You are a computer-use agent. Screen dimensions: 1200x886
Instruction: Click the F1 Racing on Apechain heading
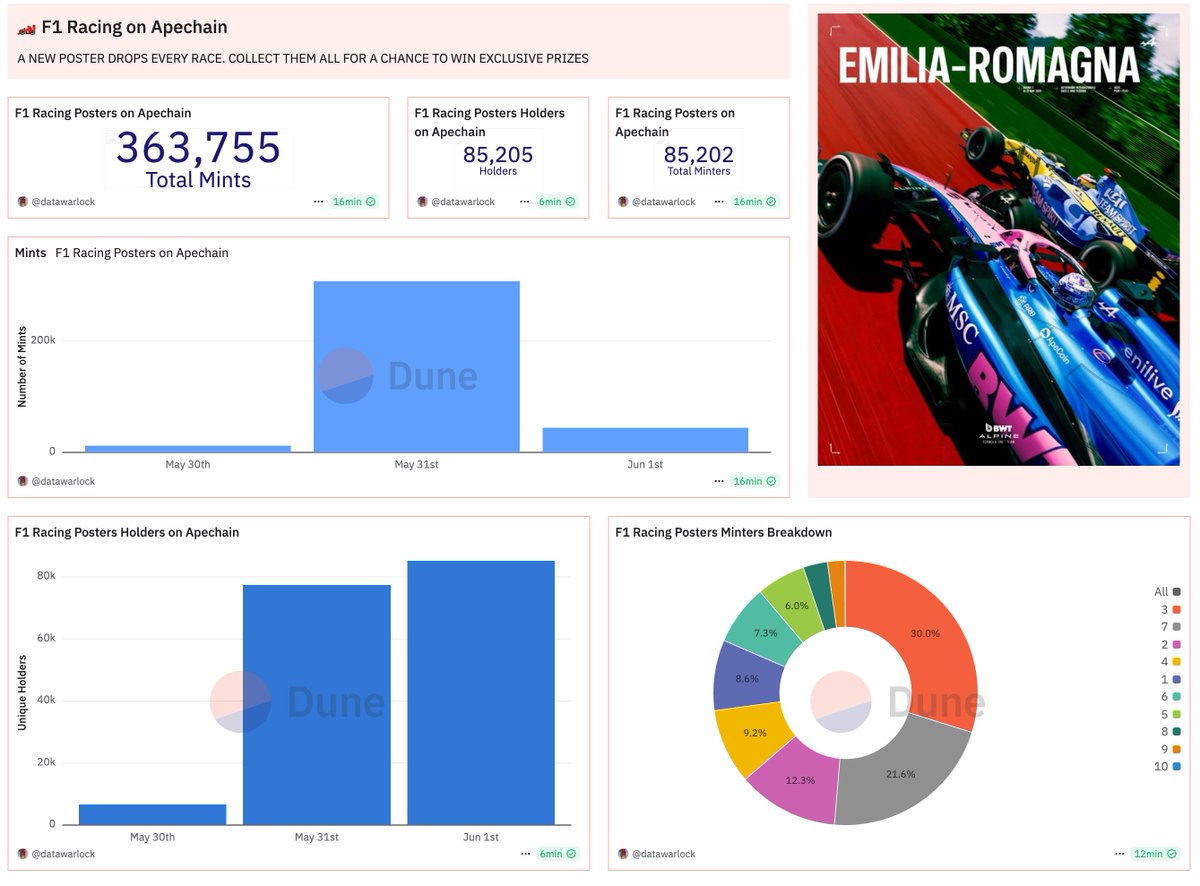tap(134, 28)
